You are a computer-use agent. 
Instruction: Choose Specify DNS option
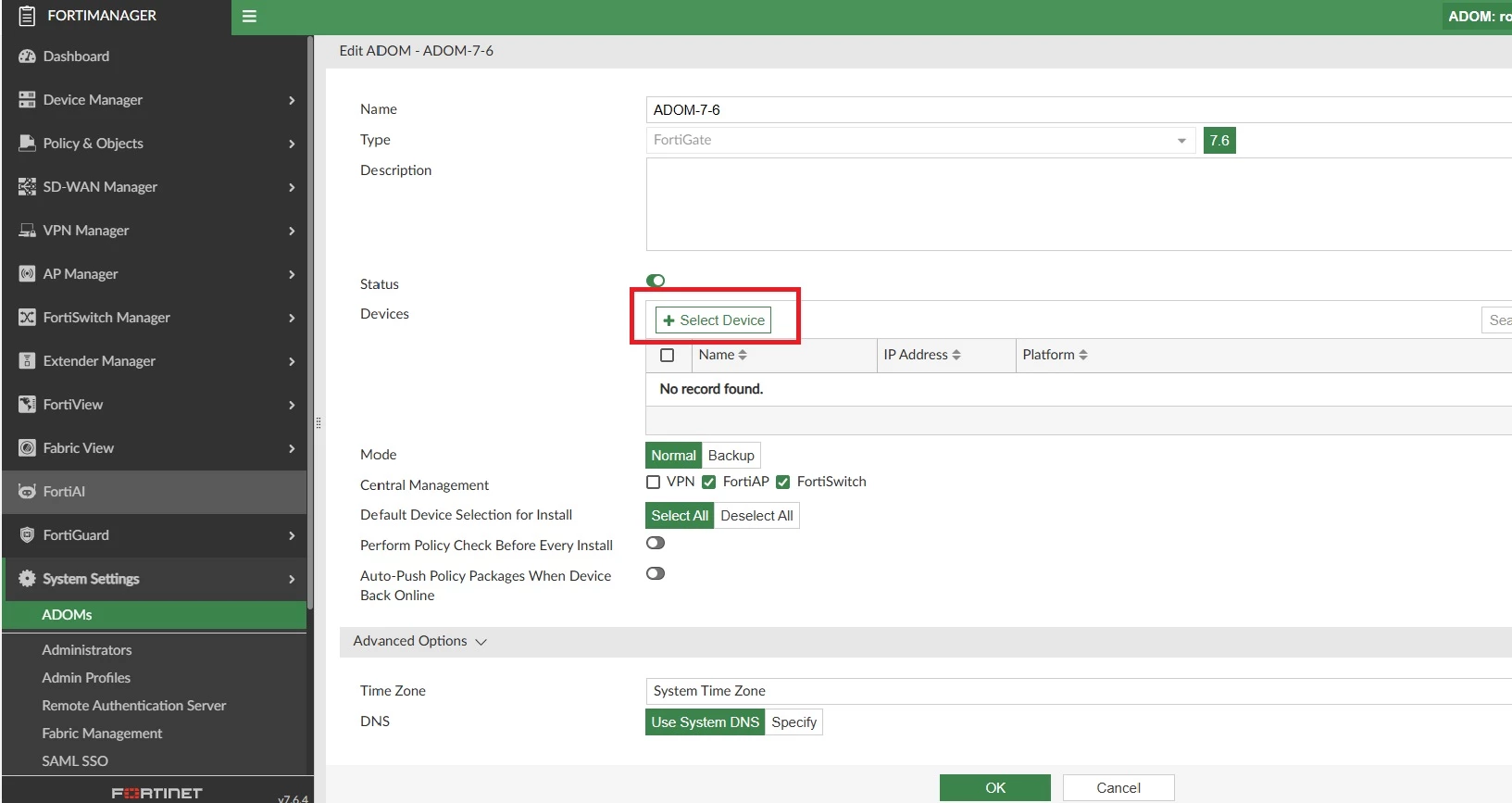click(x=793, y=722)
